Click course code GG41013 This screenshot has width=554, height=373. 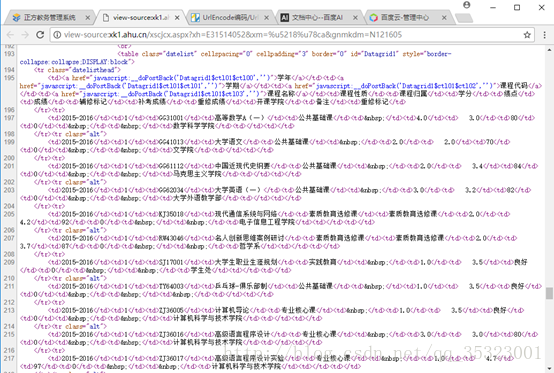pyautogui.click(x=171, y=142)
